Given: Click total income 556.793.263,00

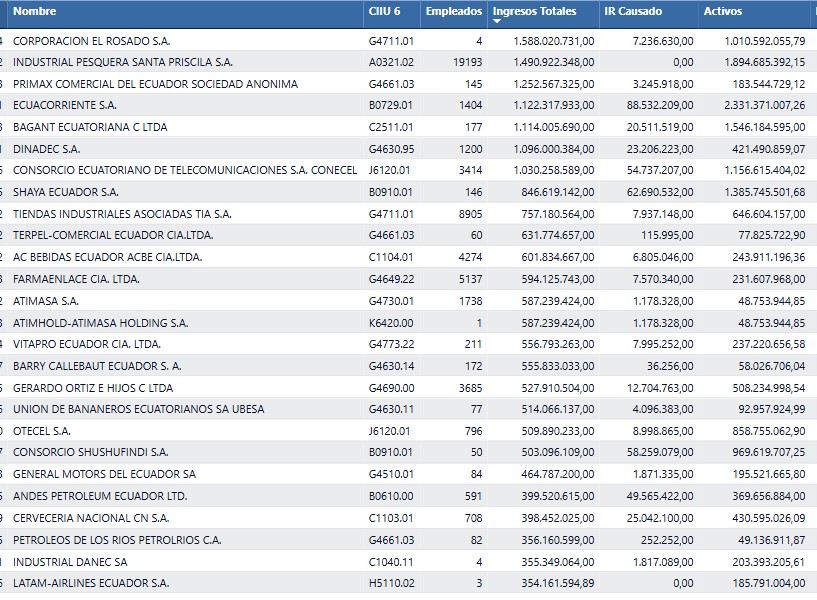Looking at the screenshot, I should point(558,344).
